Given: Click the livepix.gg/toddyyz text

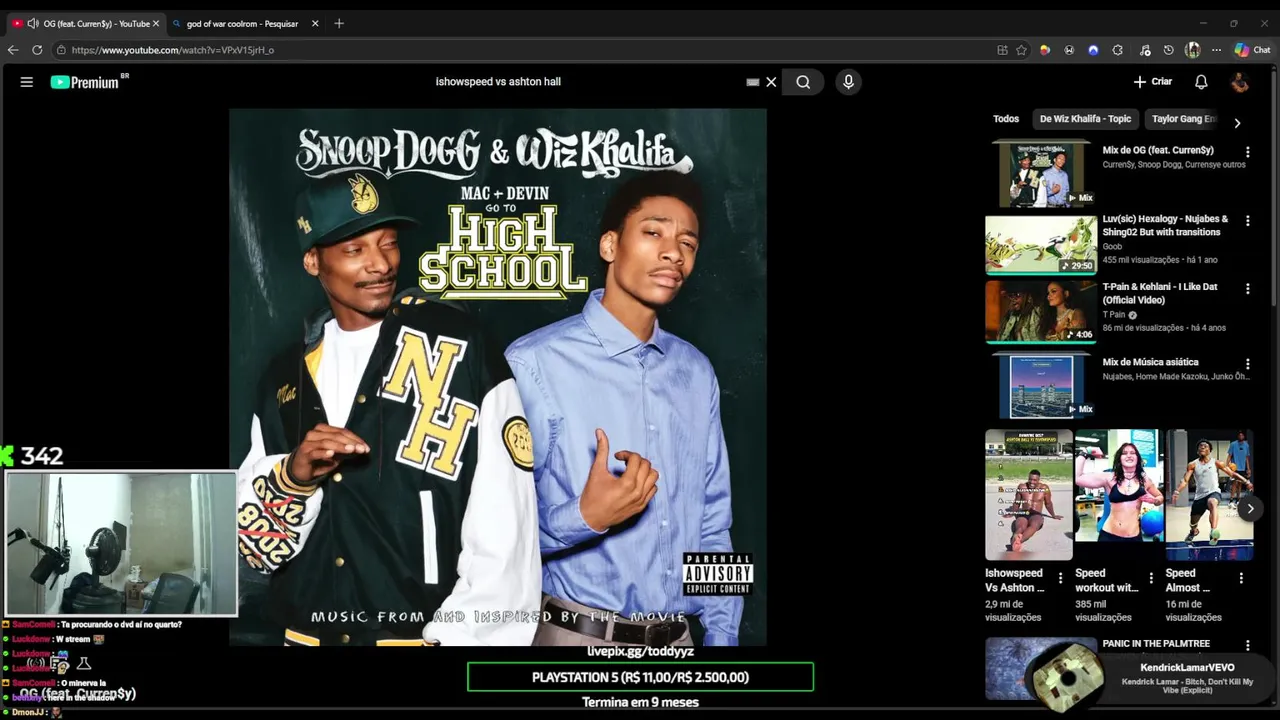Looking at the screenshot, I should [x=640, y=652].
